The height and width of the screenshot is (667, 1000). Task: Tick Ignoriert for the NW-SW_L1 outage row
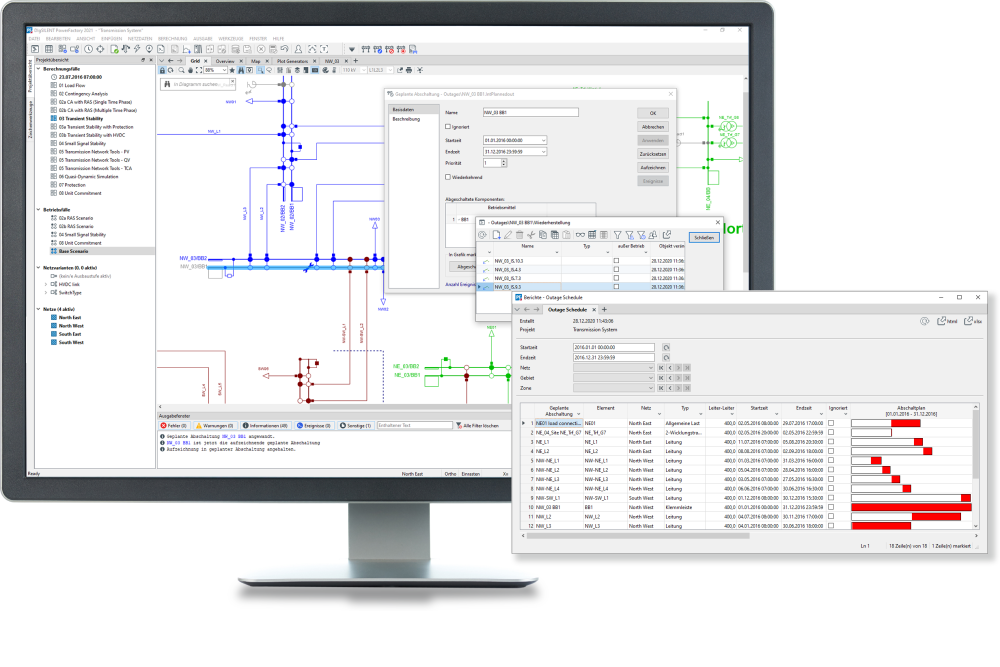pyautogui.click(x=831, y=498)
